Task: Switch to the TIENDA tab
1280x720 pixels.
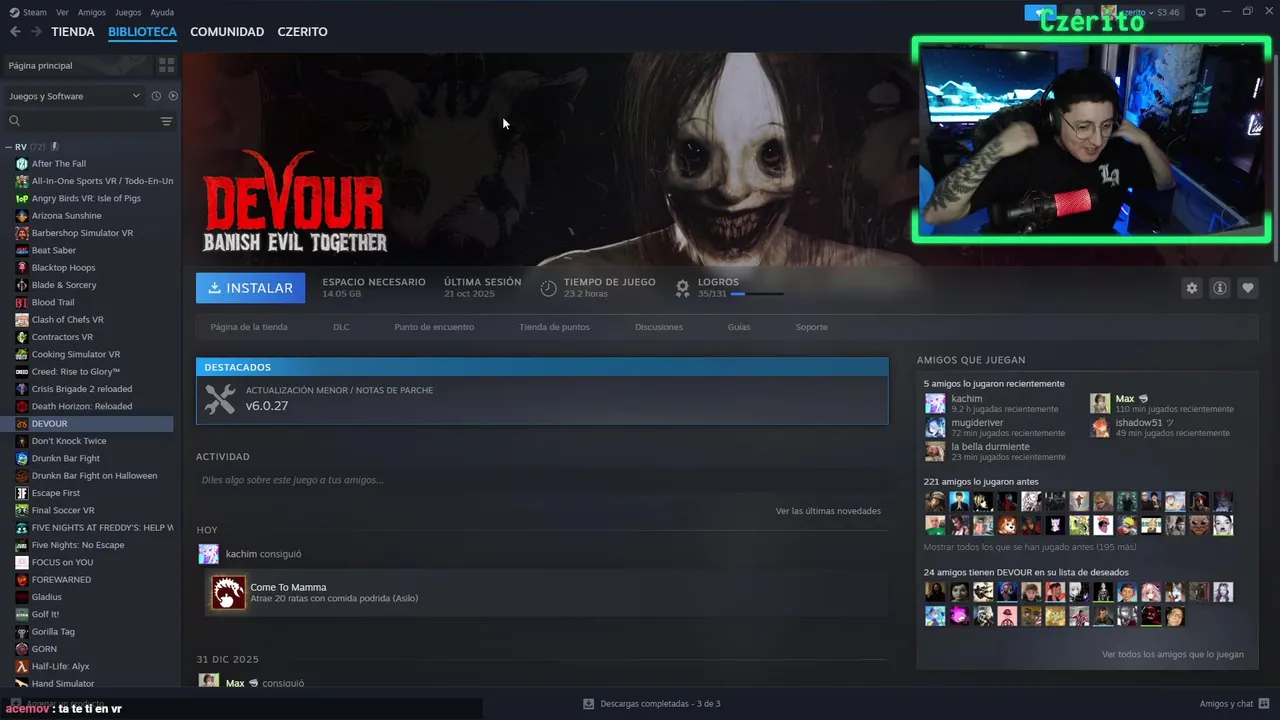Action: click(73, 32)
